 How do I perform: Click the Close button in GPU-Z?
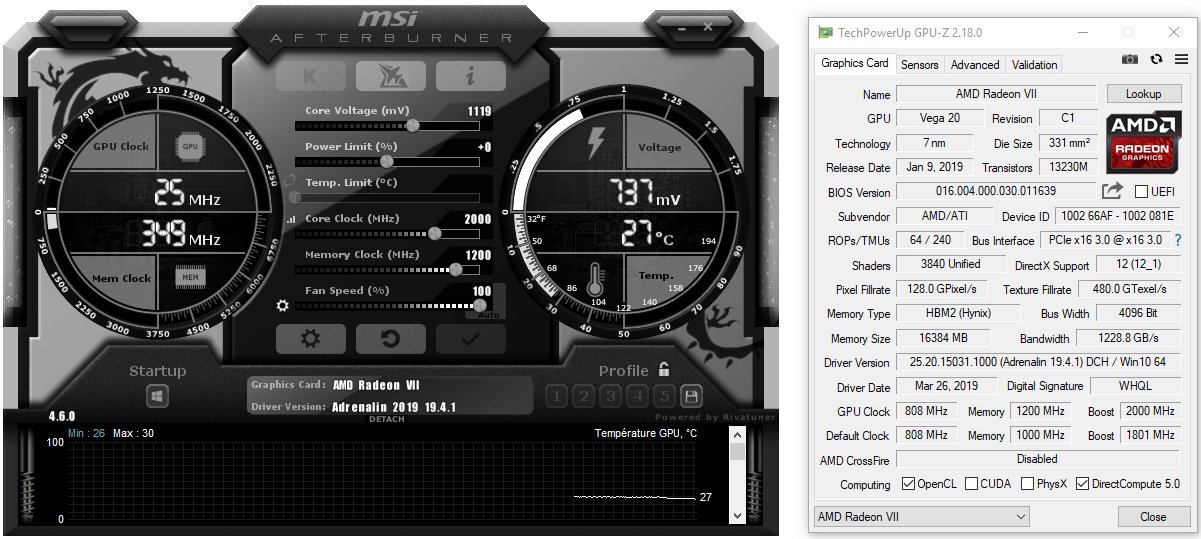pyautogui.click(x=1153, y=517)
